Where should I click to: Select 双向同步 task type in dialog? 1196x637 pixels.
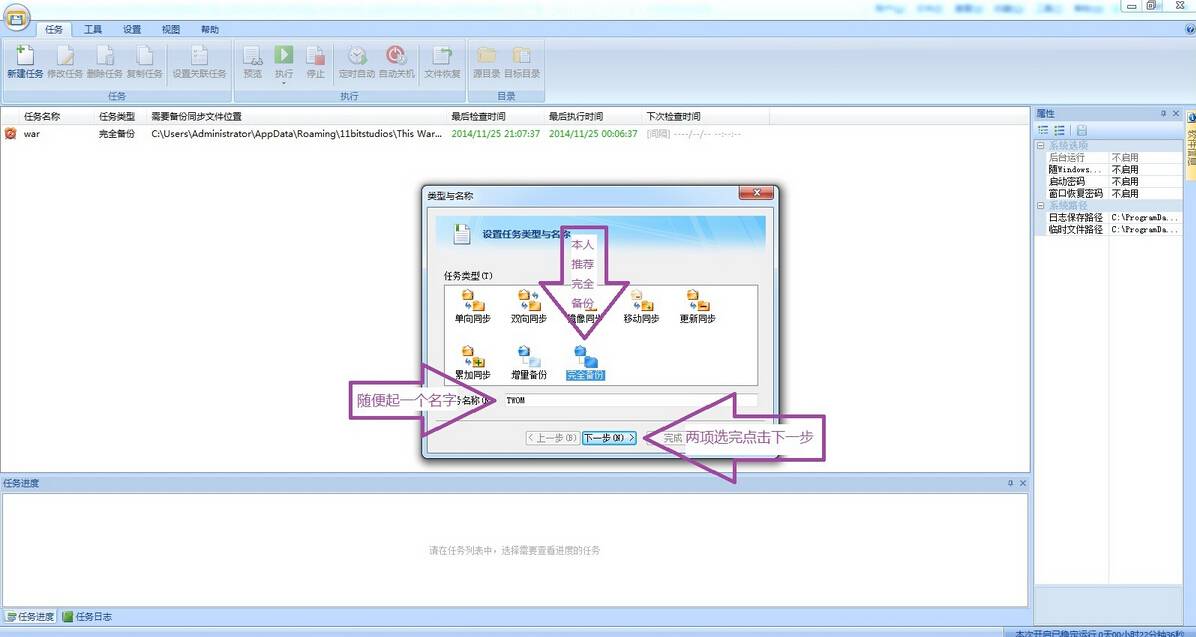[529, 307]
